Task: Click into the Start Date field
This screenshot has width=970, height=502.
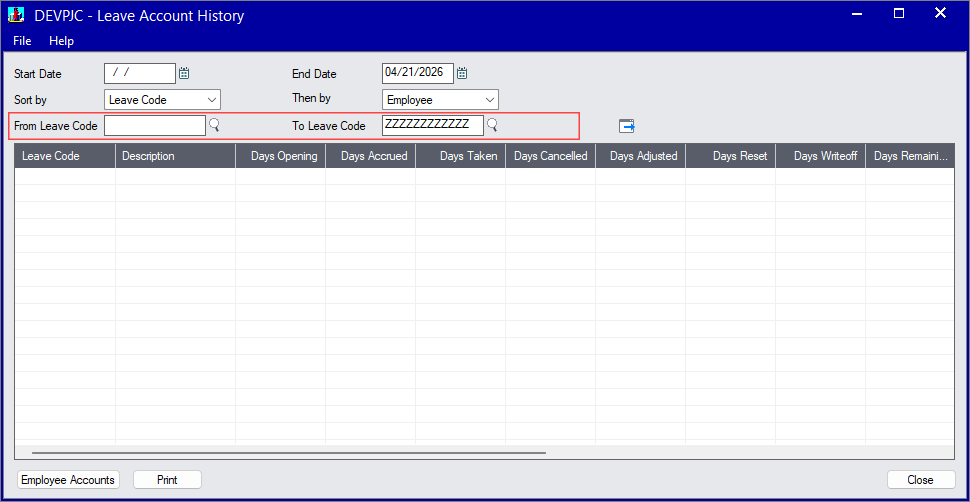Action: click(139, 73)
